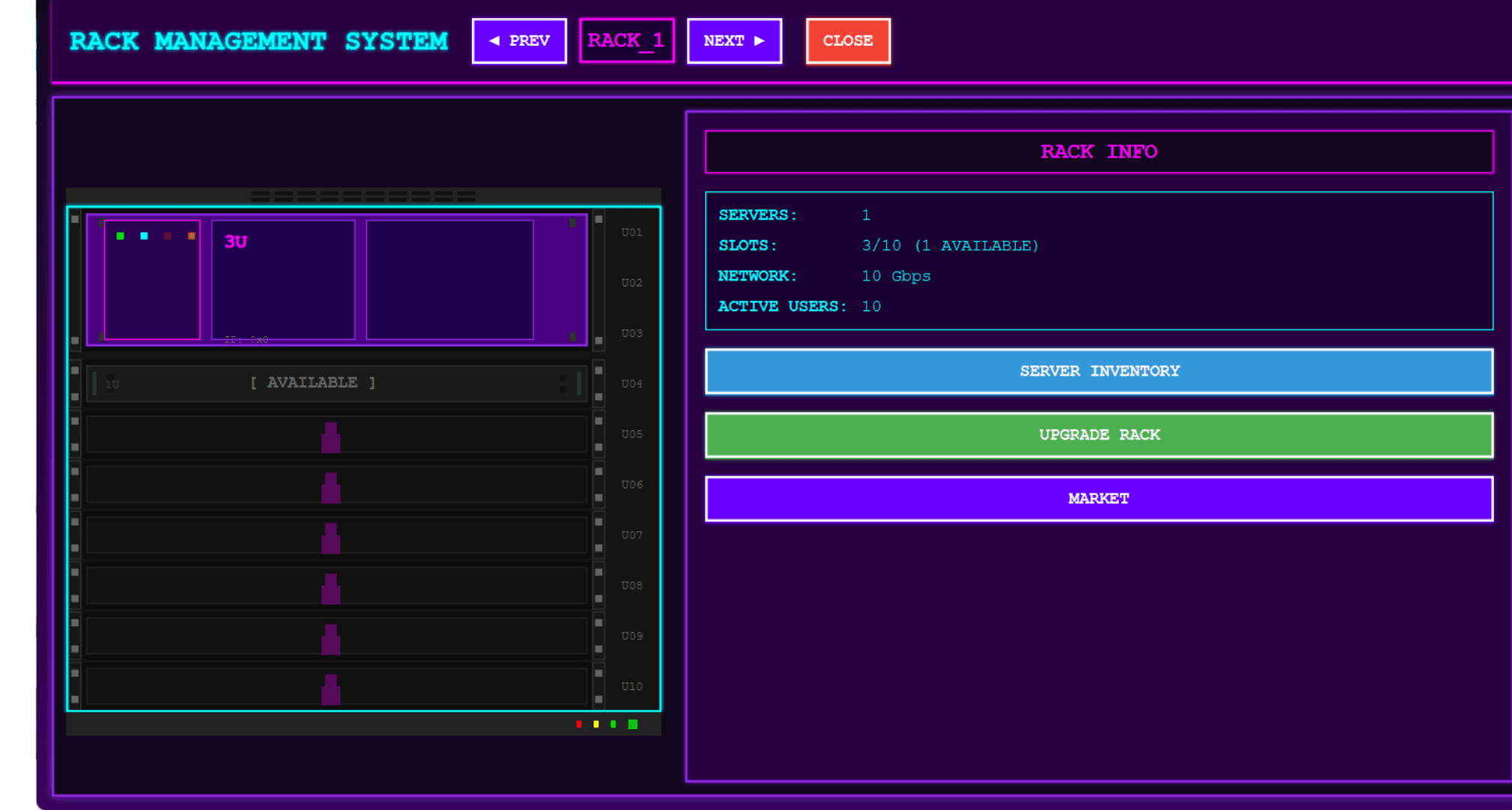
Task: Click the lock icon in slot U09
Action: pyautogui.click(x=331, y=639)
